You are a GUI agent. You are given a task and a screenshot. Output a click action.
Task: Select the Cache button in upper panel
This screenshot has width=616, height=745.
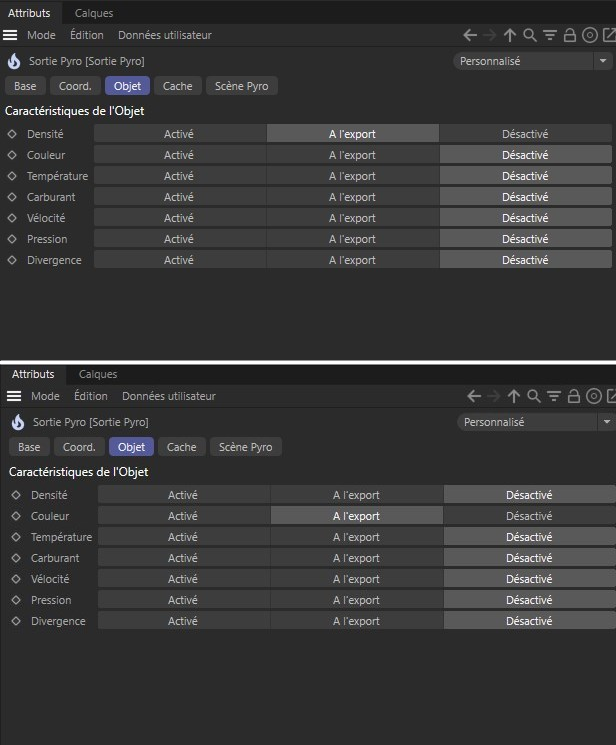177,86
